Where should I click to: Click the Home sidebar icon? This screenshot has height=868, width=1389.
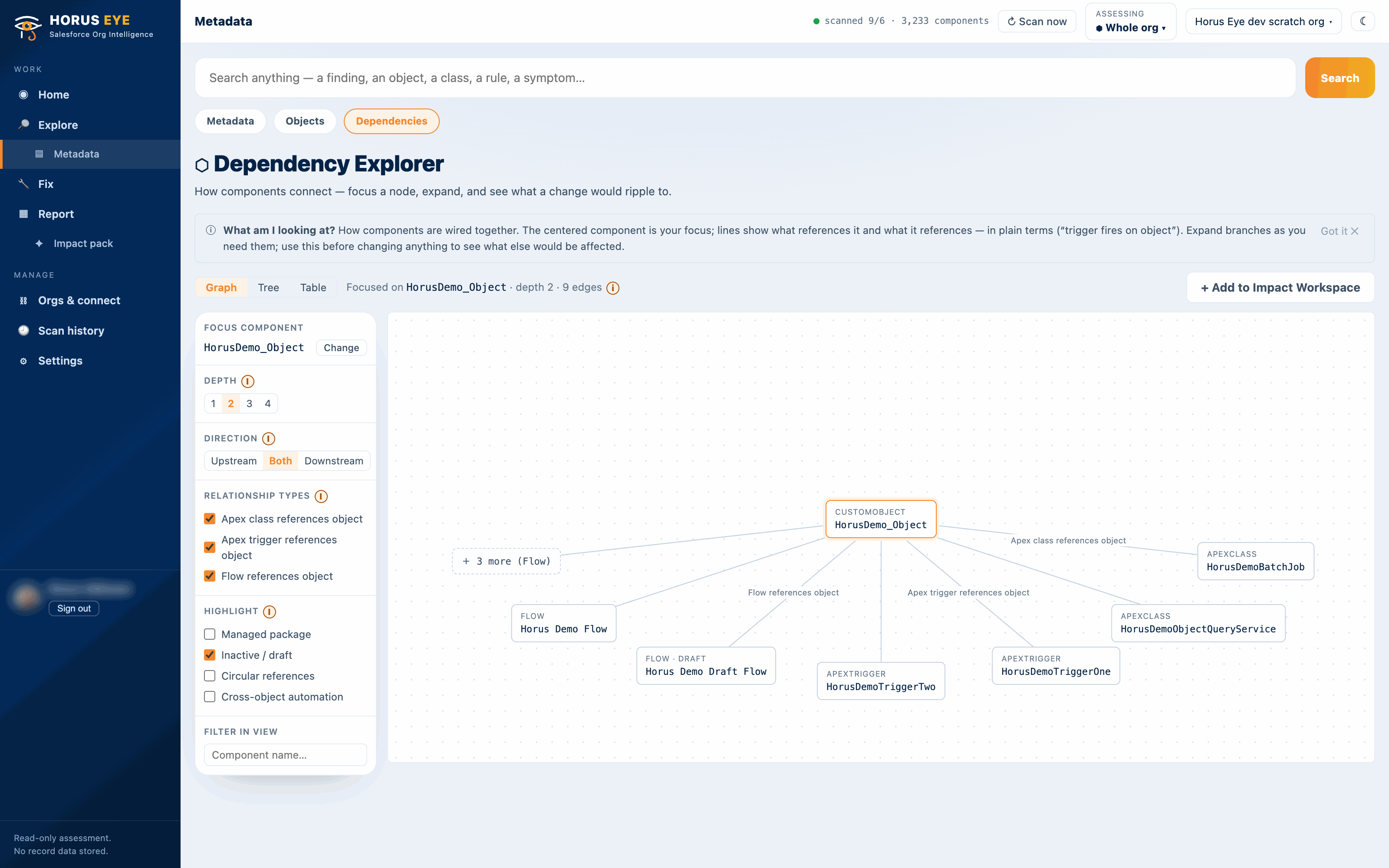coord(23,95)
